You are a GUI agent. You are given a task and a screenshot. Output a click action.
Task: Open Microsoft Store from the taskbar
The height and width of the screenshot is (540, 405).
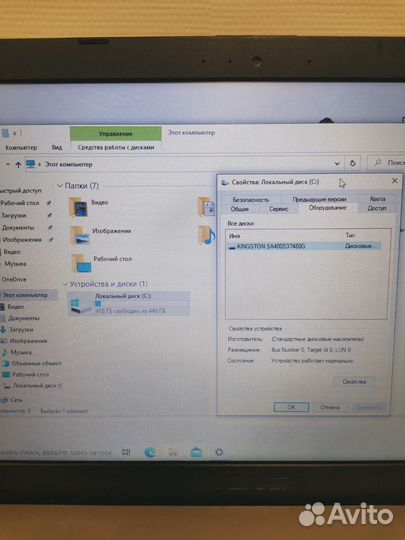tap(196, 452)
